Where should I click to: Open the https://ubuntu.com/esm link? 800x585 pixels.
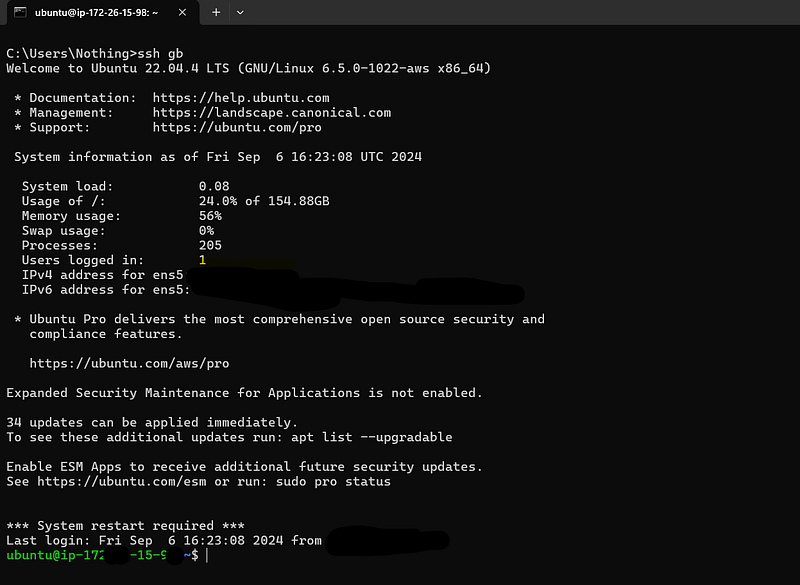coord(121,481)
